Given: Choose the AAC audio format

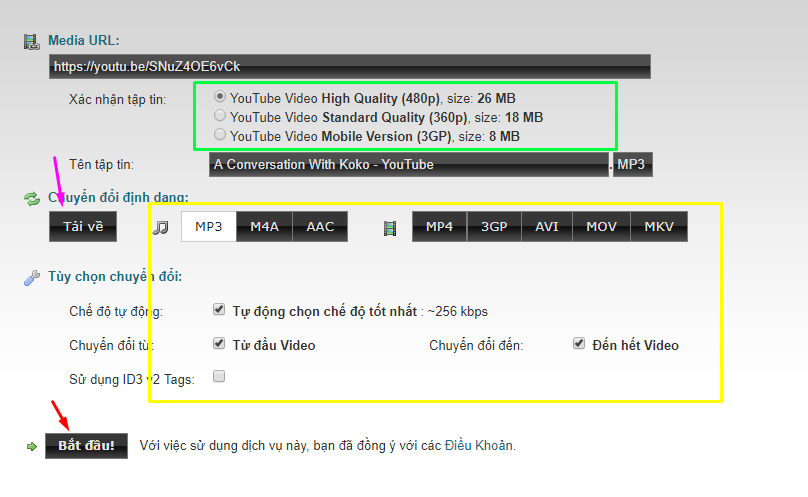Looking at the screenshot, I should [x=320, y=227].
